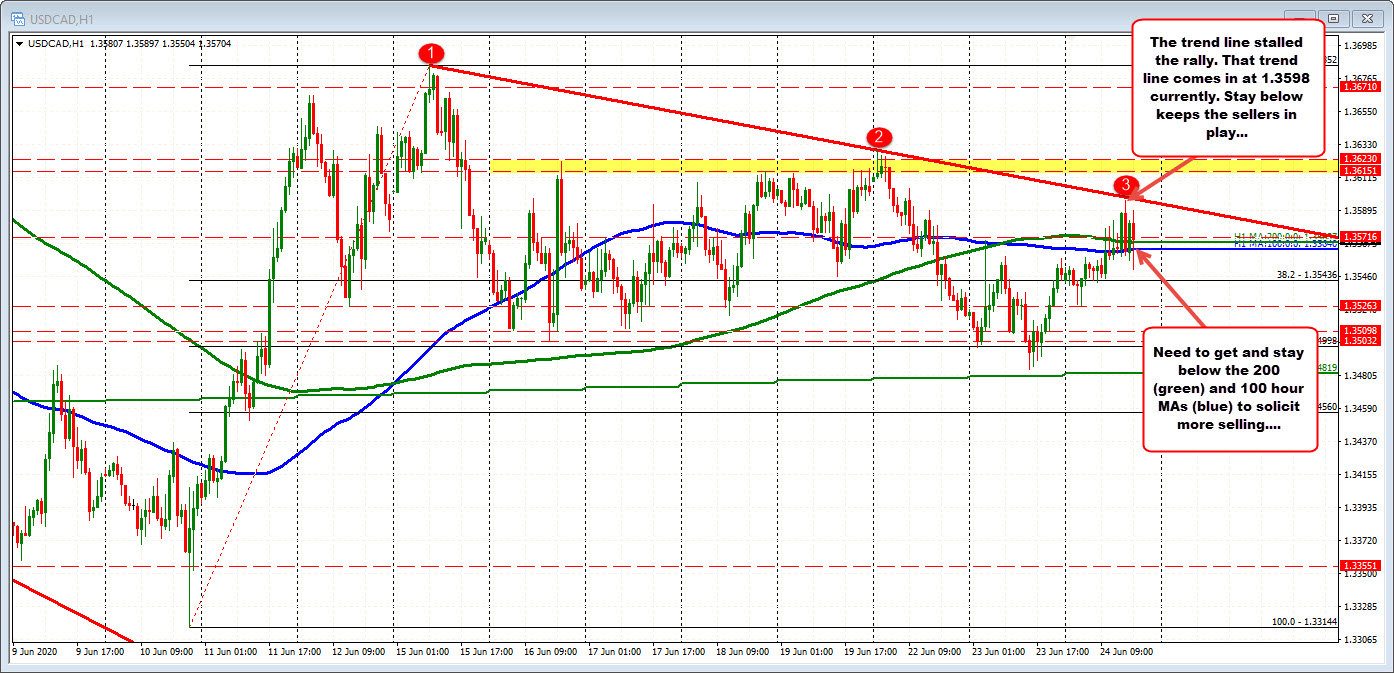Click the 1.33285 price axis label
This screenshot has height=673, width=1394.
pos(1360,606)
